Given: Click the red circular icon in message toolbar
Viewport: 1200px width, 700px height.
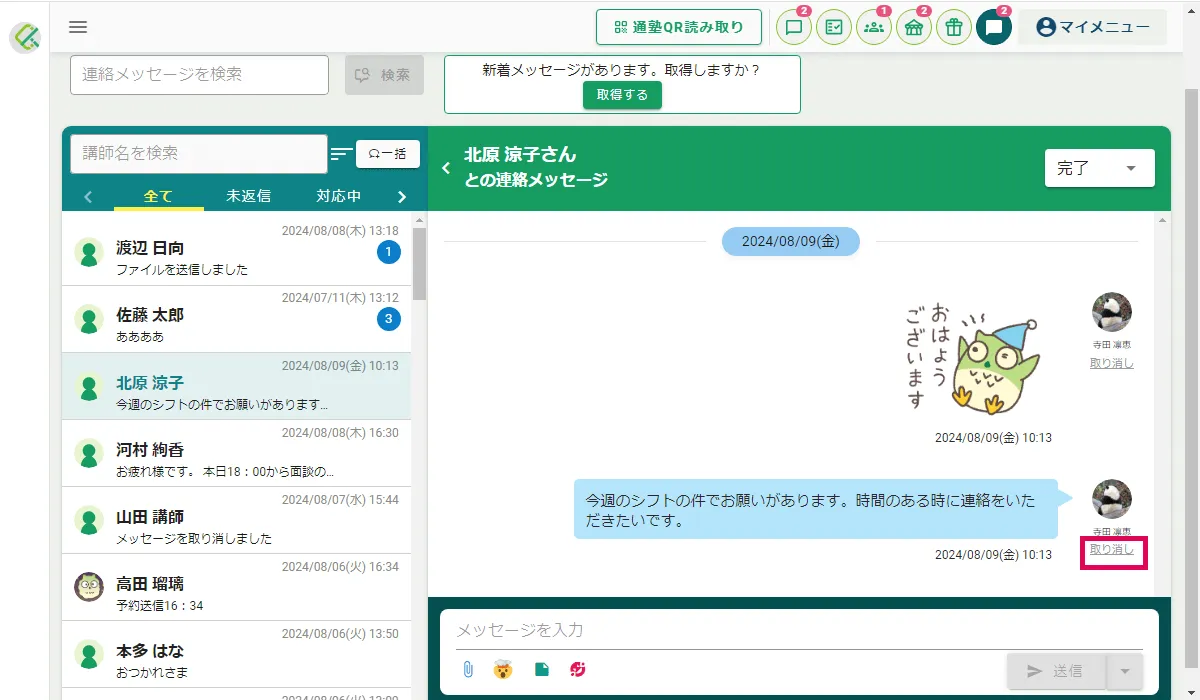Looking at the screenshot, I should pos(577,669).
